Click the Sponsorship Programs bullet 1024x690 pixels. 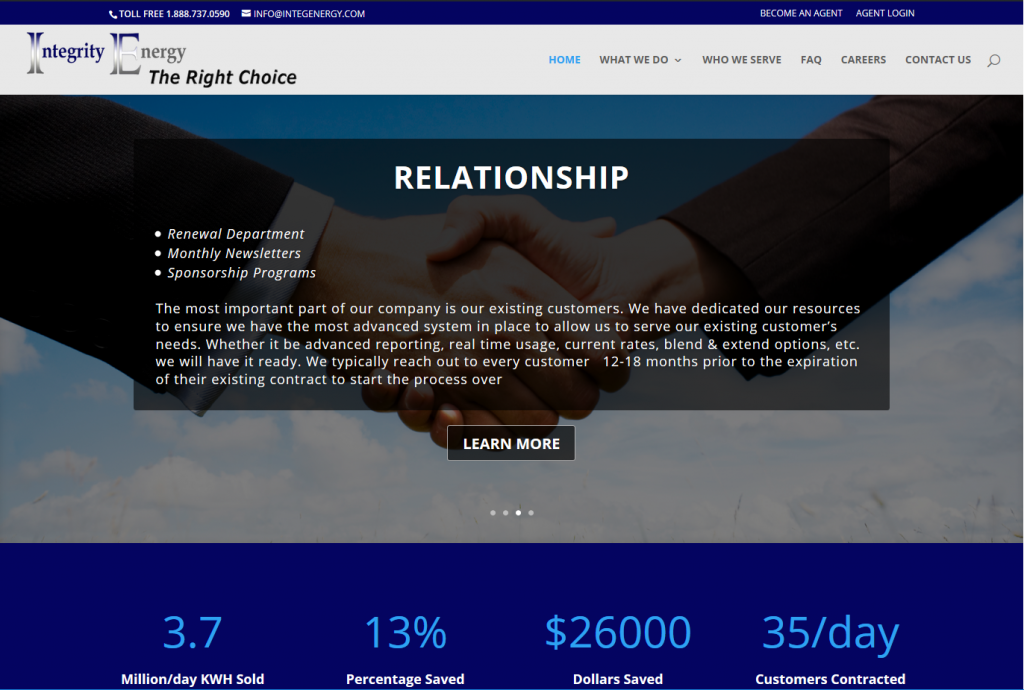tap(241, 273)
